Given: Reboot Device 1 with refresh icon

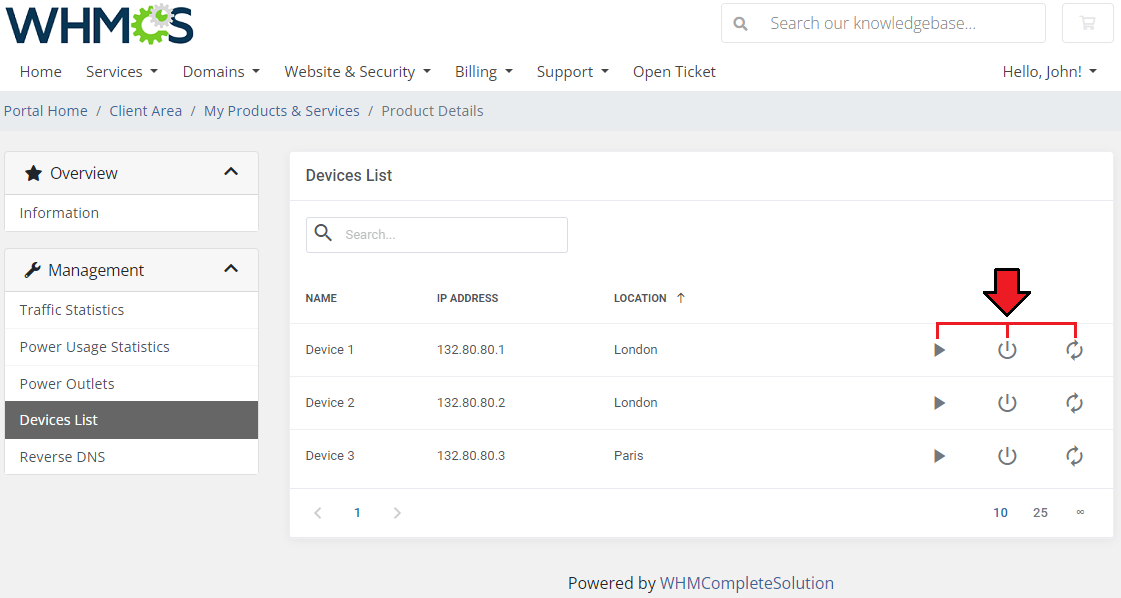Looking at the screenshot, I should coord(1074,350).
